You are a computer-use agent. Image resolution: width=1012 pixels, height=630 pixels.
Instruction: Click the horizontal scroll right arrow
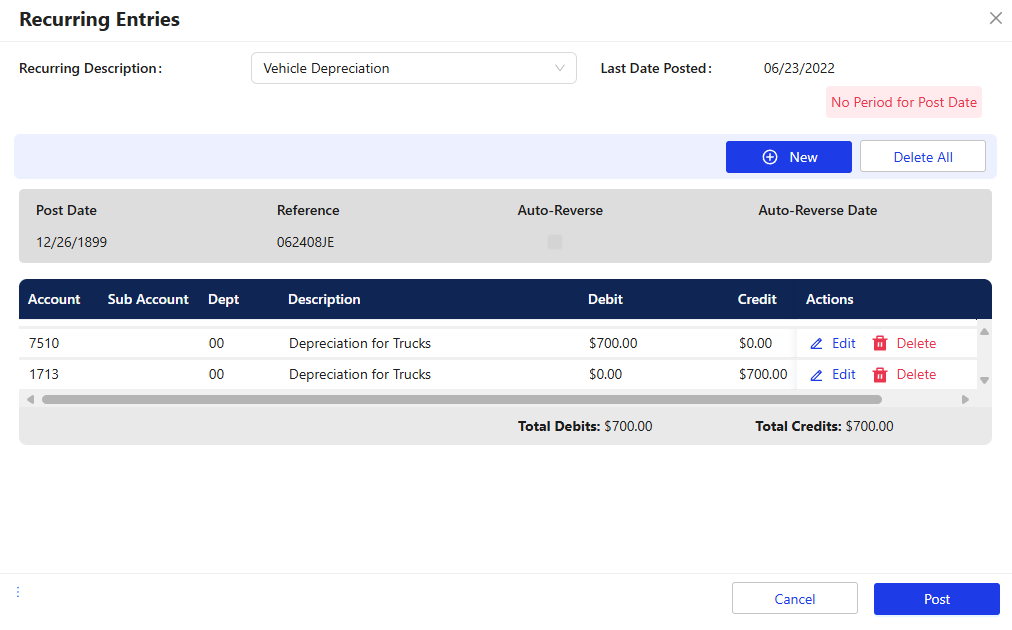[x=966, y=400]
